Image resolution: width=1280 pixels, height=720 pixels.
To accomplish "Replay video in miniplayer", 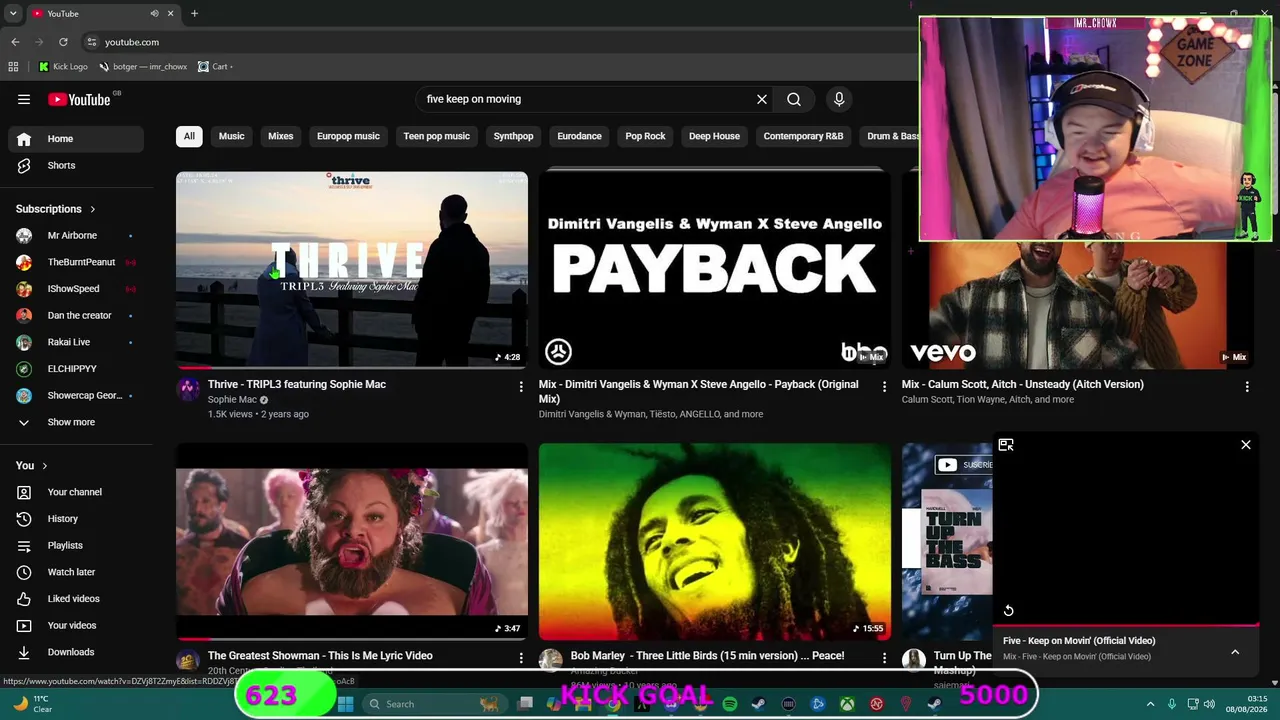I will (x=1009, y=610).
